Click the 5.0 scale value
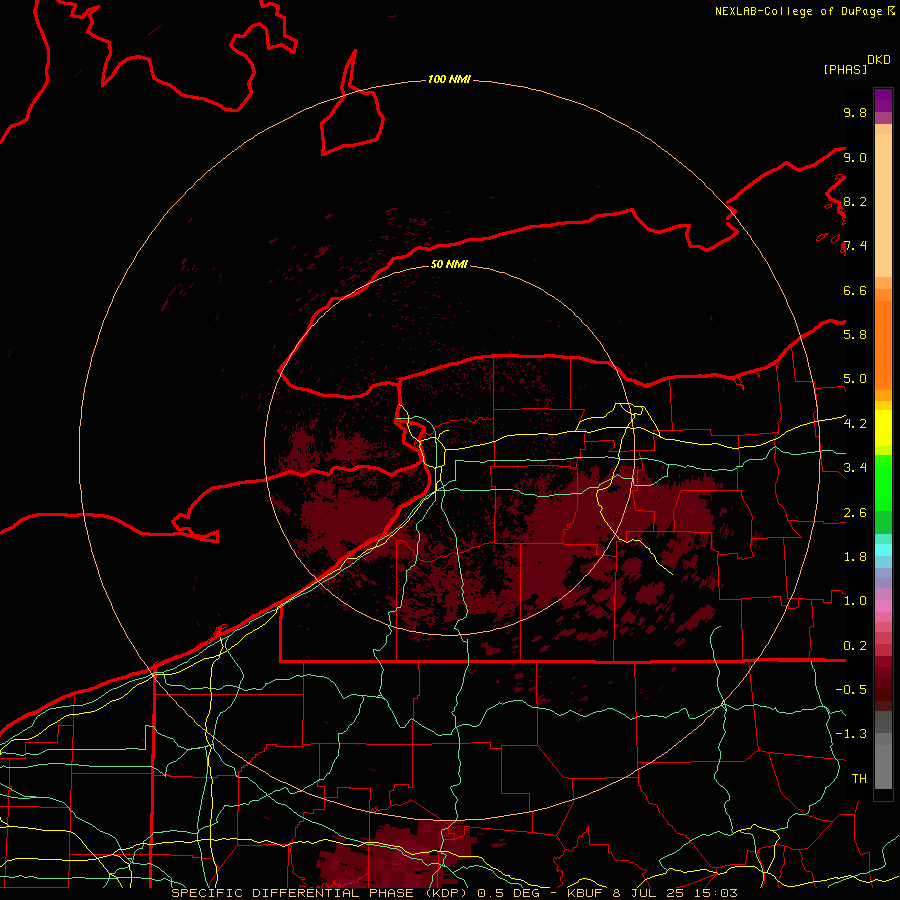 (x=855, y=379)
